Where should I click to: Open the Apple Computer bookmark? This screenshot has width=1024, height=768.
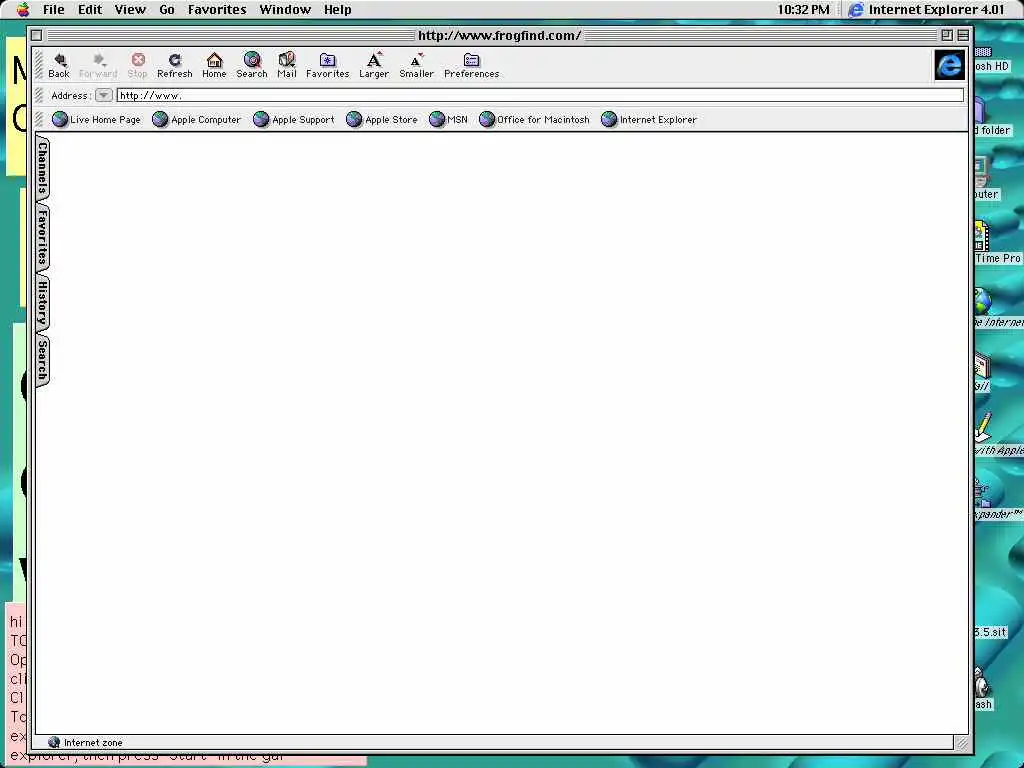point(197,120)
